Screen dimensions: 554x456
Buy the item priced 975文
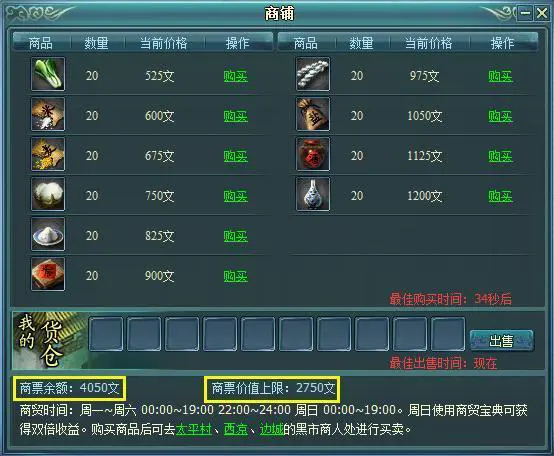point(501,76)
